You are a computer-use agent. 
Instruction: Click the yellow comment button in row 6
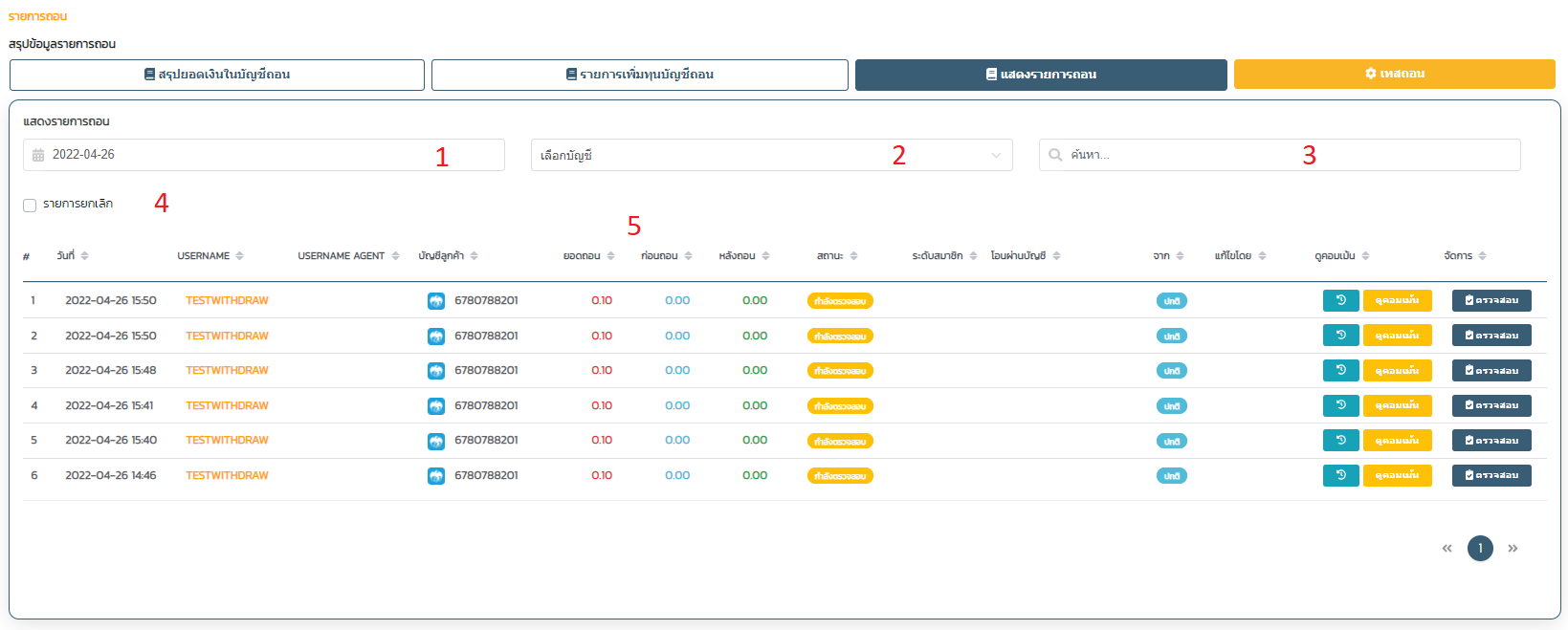[x=1397, y=475]
